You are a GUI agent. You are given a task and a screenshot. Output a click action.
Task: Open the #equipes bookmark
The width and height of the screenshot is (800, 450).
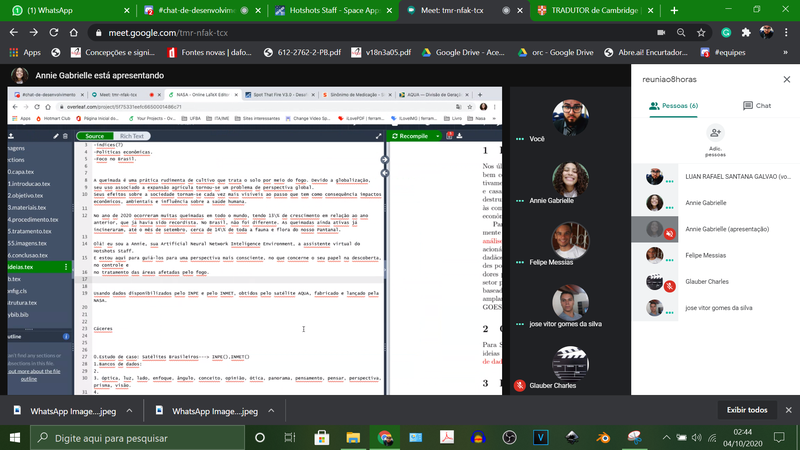point(723,53)
